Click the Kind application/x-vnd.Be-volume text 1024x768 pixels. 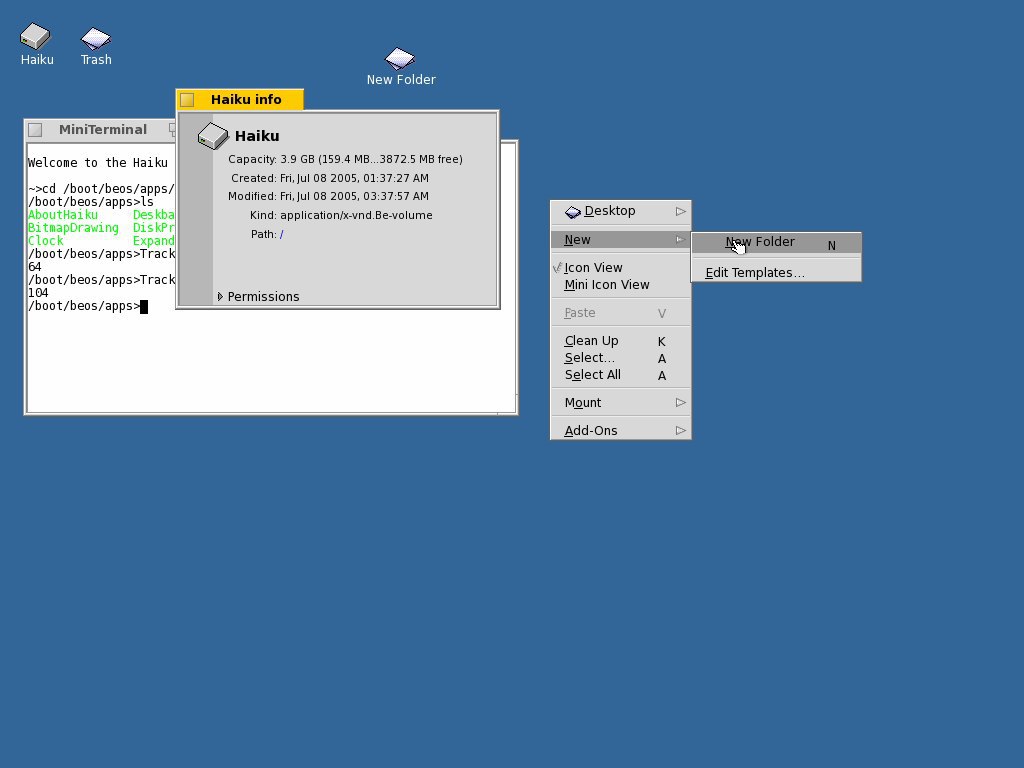click(x=341, y=216)
